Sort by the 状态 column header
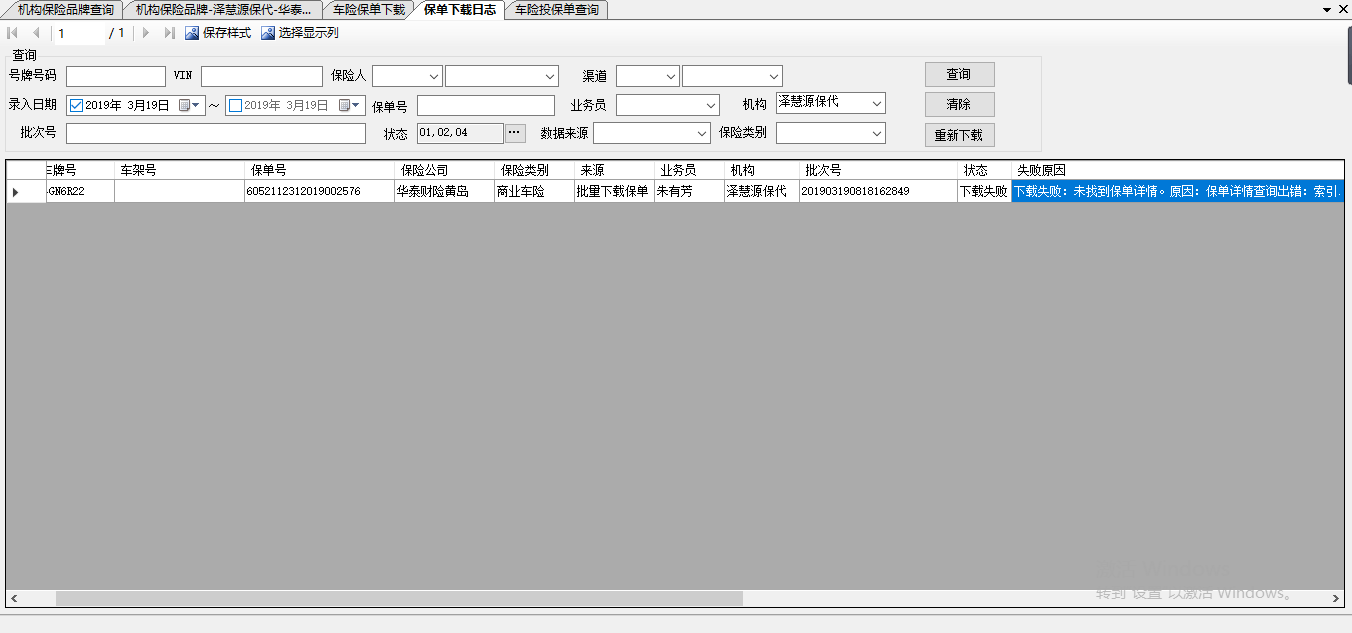The image size is (1352, 633). pos(984,170)
